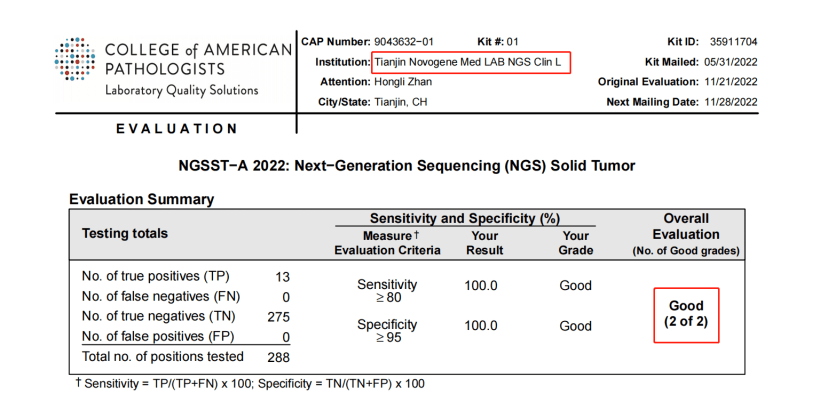The image size is (813, 411).
Task: Select the Sensitivity and Specificity (%) column header
Action: 464,218
